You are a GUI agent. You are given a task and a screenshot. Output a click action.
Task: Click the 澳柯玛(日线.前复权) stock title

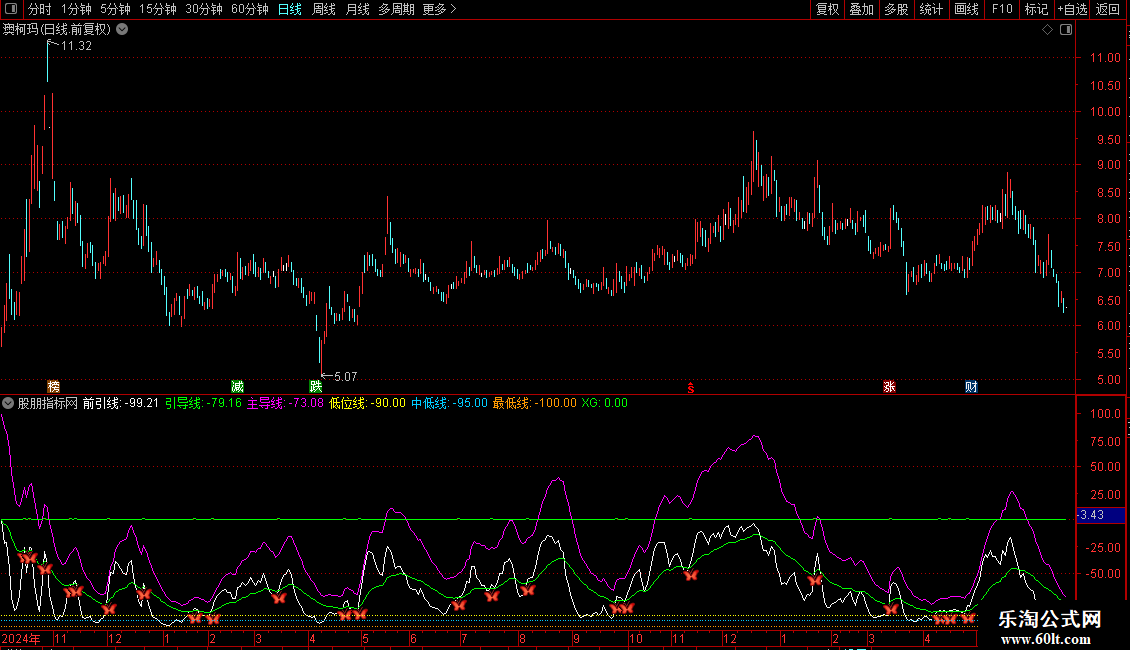[57, 30]
